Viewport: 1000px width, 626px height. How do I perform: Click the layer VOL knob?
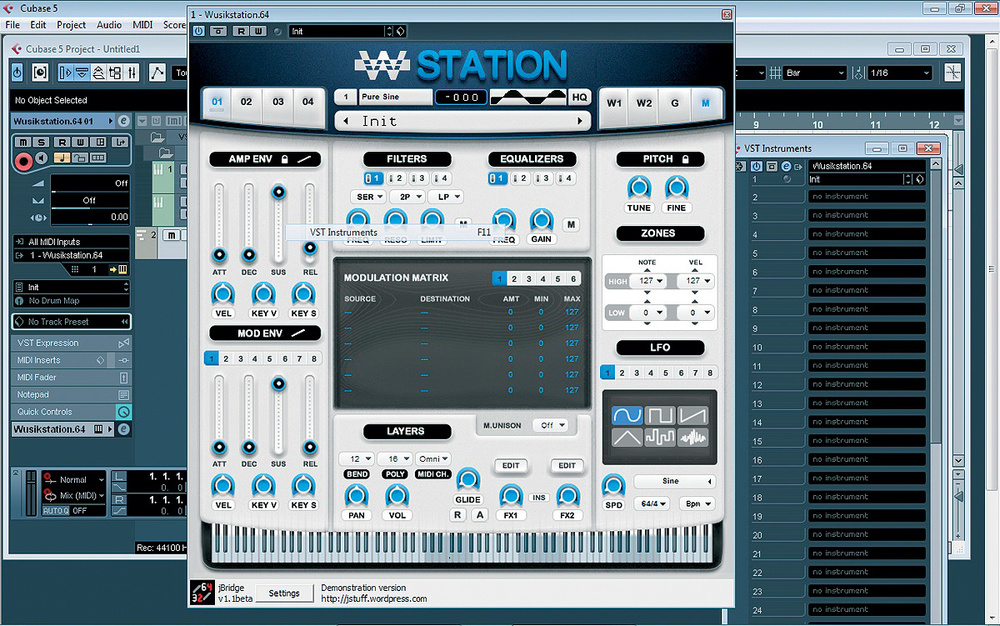397,496
